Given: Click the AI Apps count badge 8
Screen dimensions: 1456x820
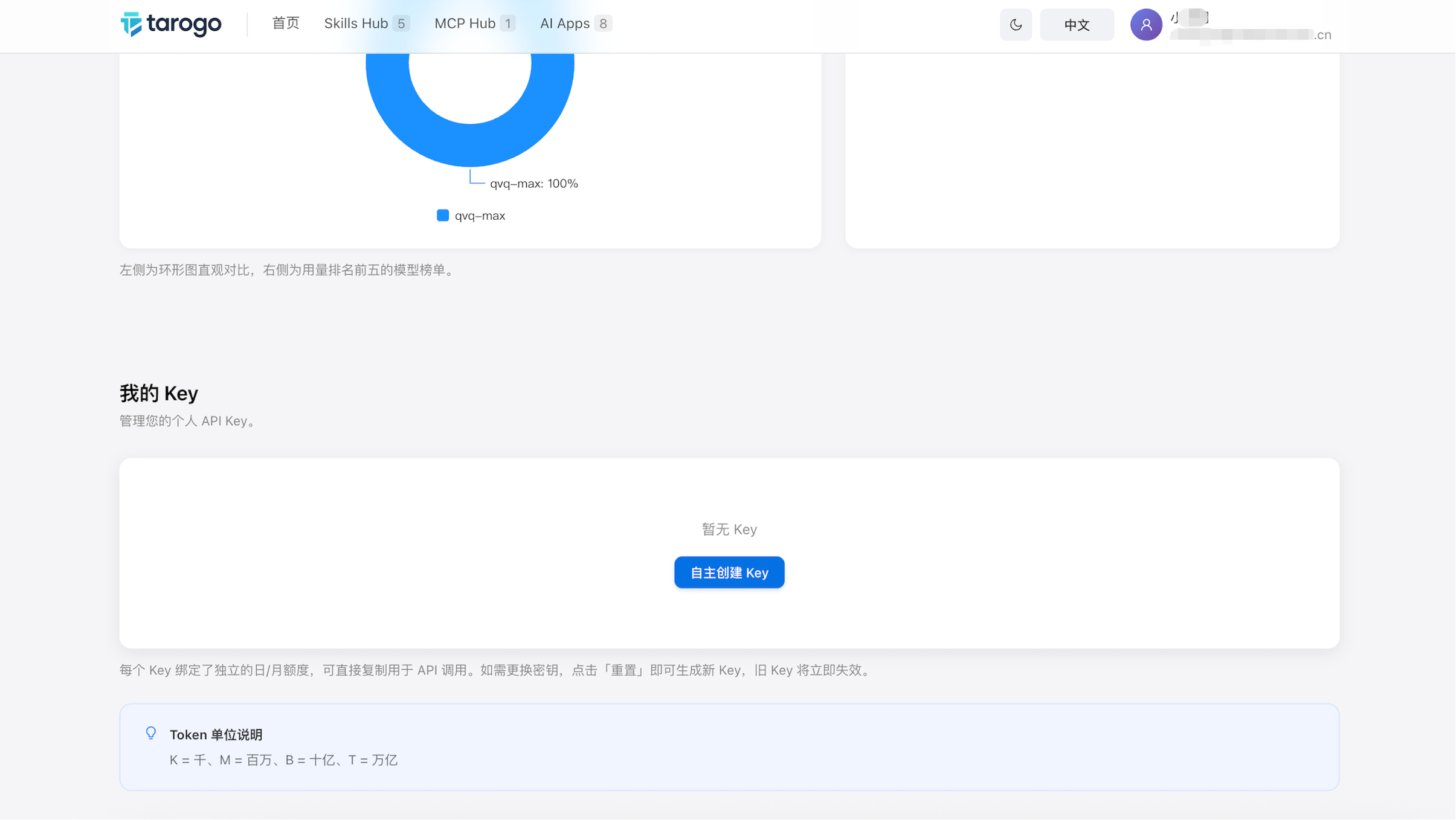Looking at the screenshot, I should (603, 24).
